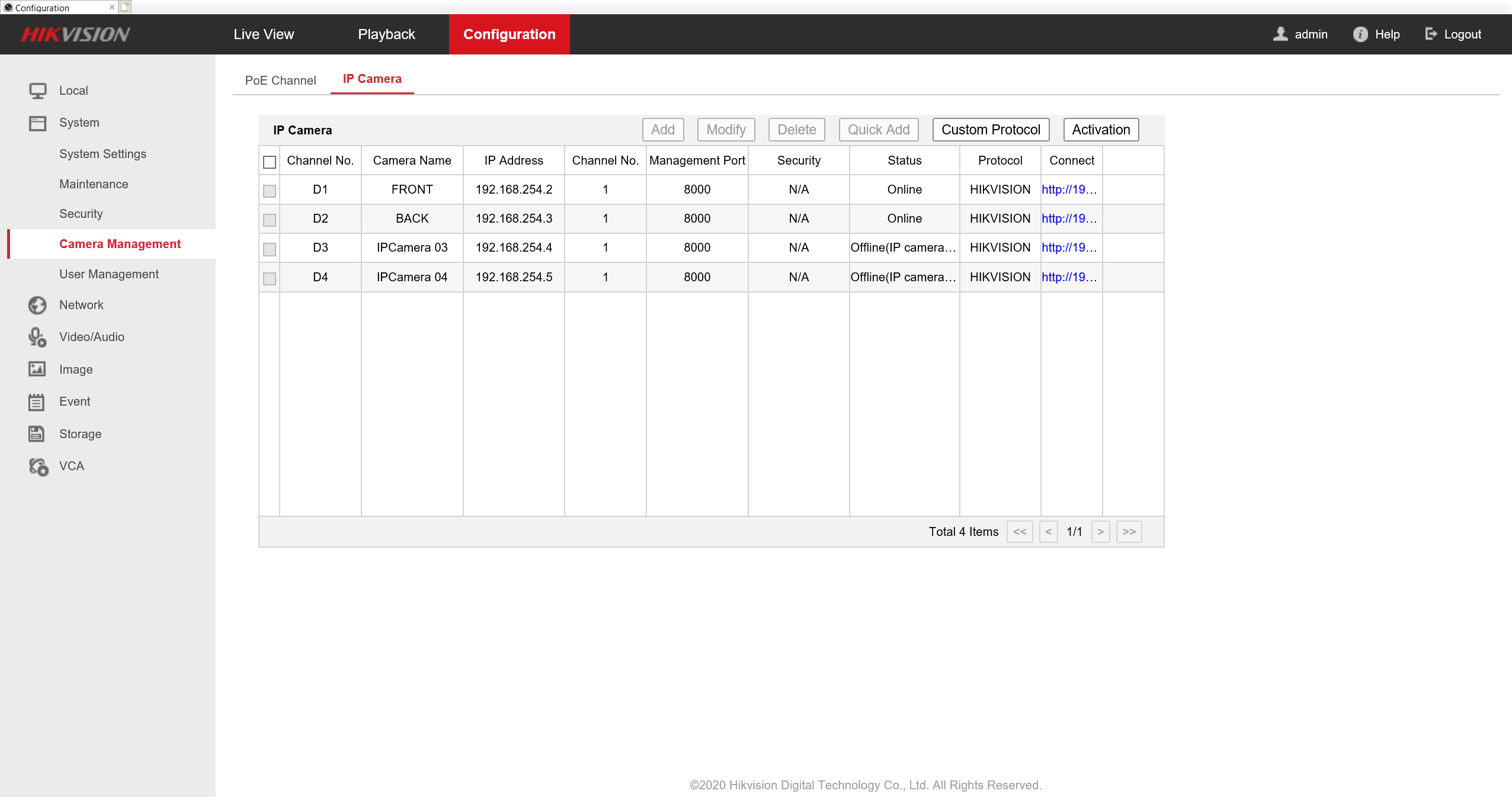The height and width of the screenshot is (797, 1512).
Task: Click the Local monitor icon in sidebar
Action: click(37, 91)
